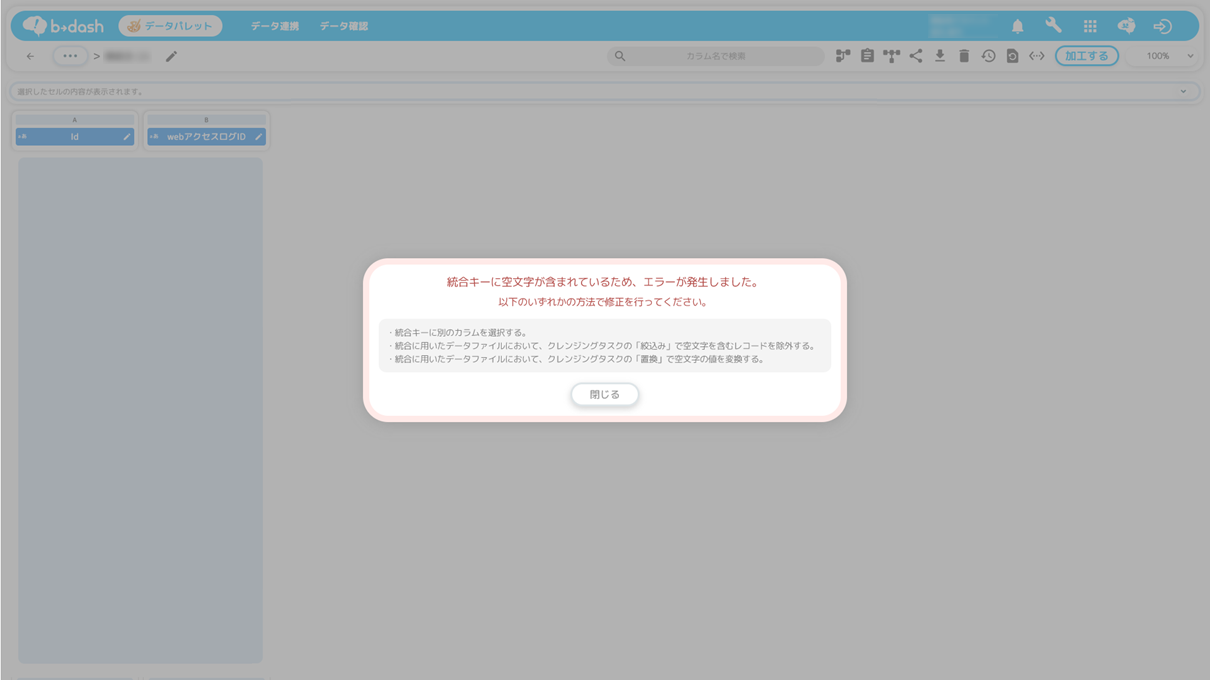Open the データ連携 menu
The image size is (1210, 680).
275,26
